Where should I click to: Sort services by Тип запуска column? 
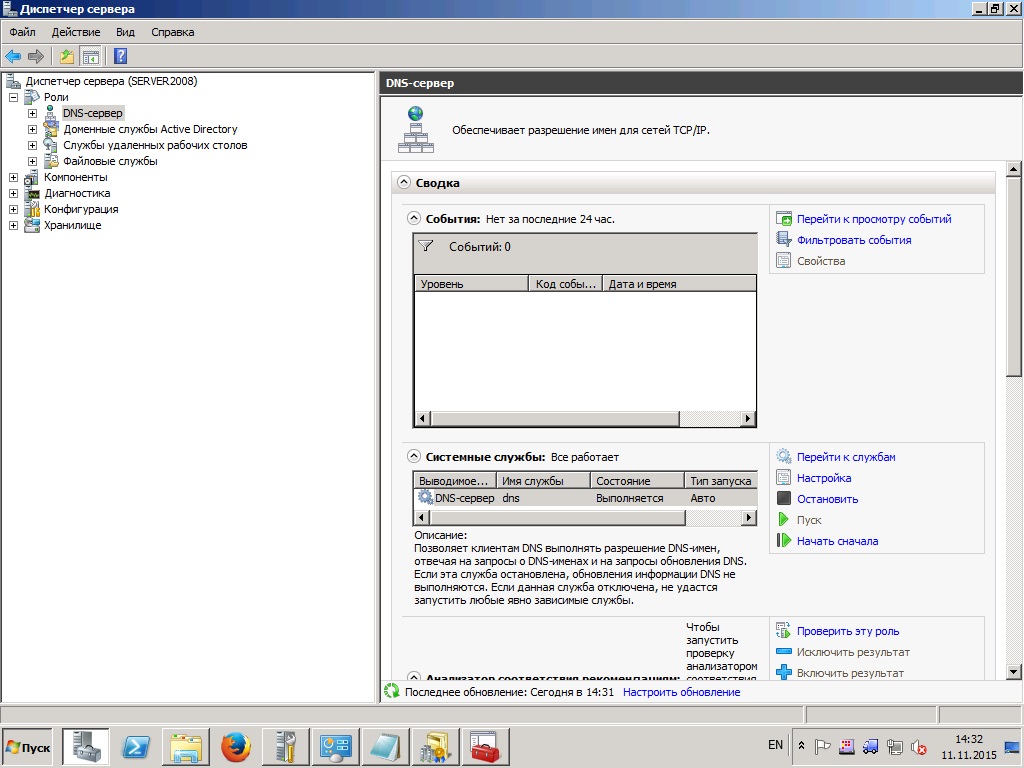coord(721,481)
